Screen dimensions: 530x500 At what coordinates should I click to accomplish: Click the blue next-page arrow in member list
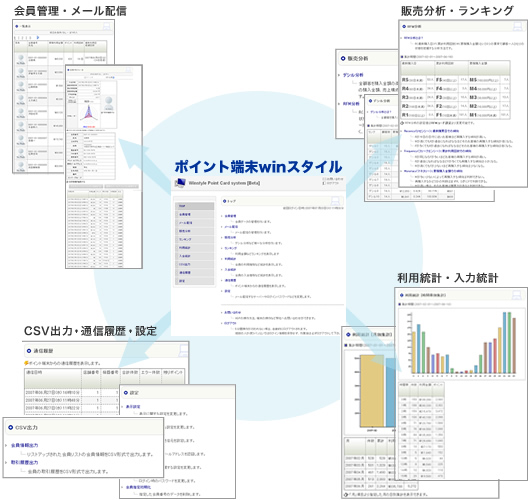click(x=38, y=38)
